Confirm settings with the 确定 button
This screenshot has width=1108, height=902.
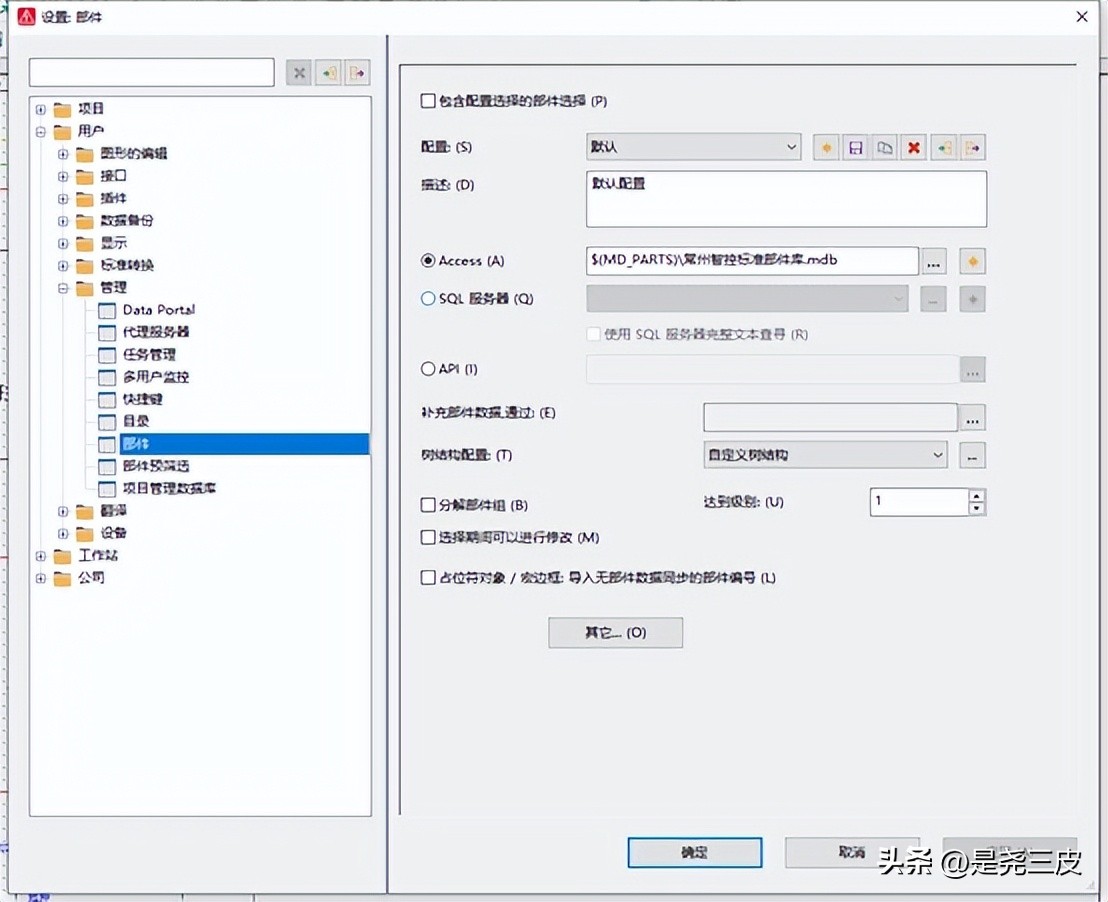tap(695, 853)
